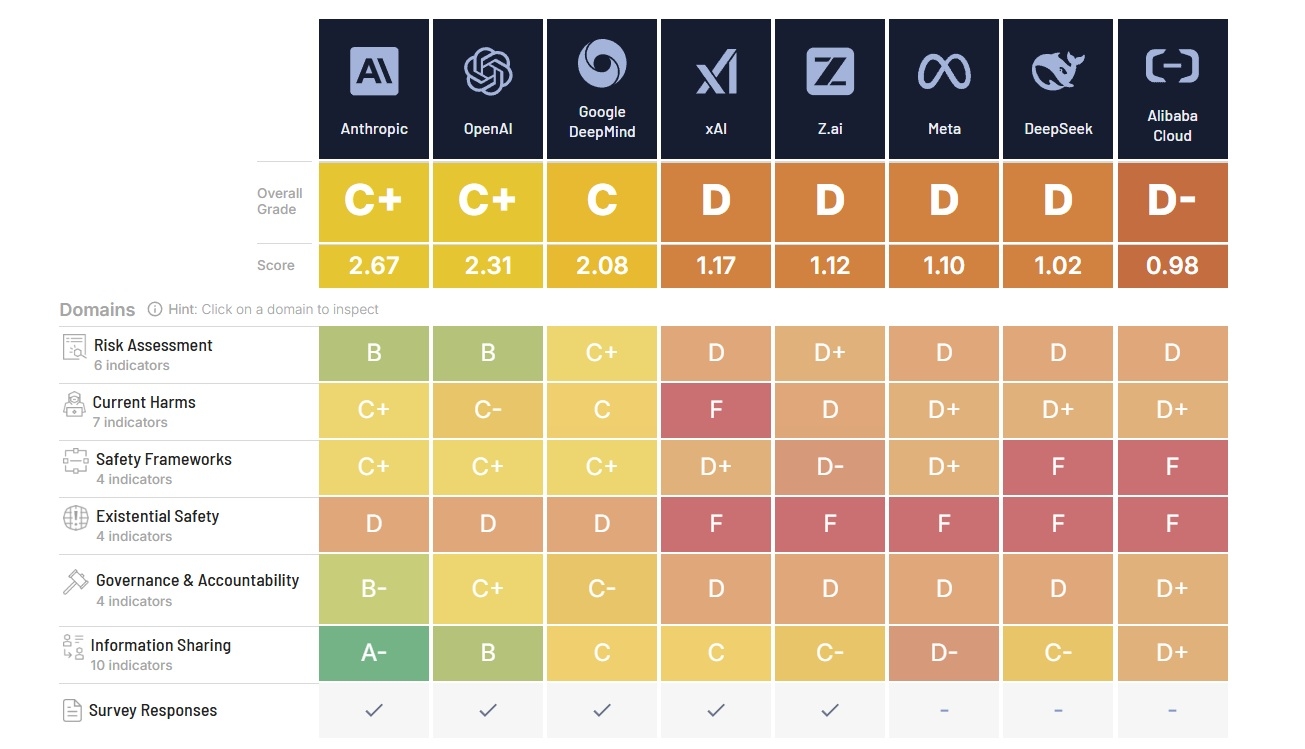This screenshot has width=1305, height=749.
Task: Click the xAI survey response checkmark
Action: pos(715,711)
